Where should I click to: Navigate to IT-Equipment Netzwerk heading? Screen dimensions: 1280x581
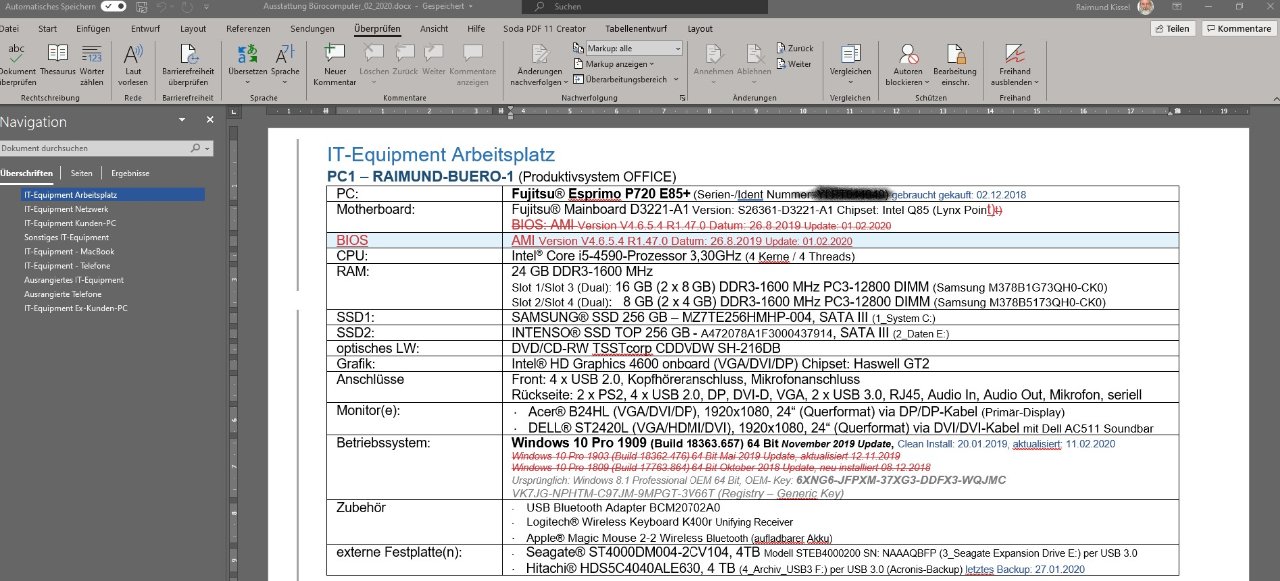pos(66,209)
